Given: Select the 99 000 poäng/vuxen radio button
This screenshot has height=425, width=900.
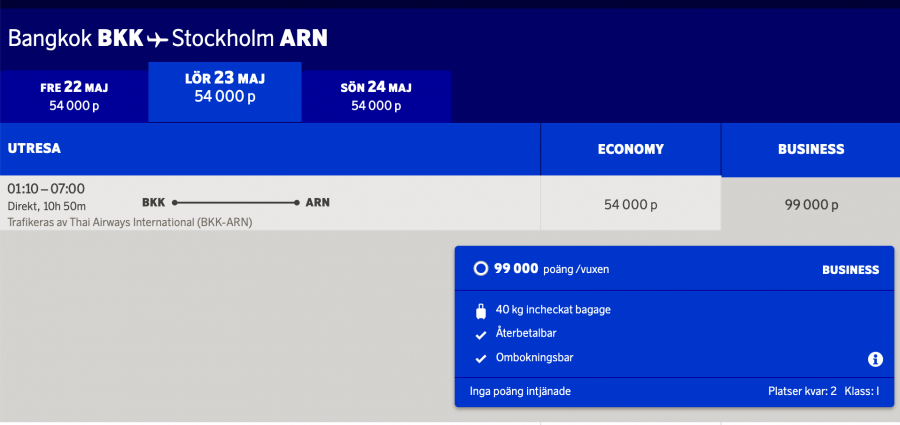Looking at the screenshot, I should (480, 269).
